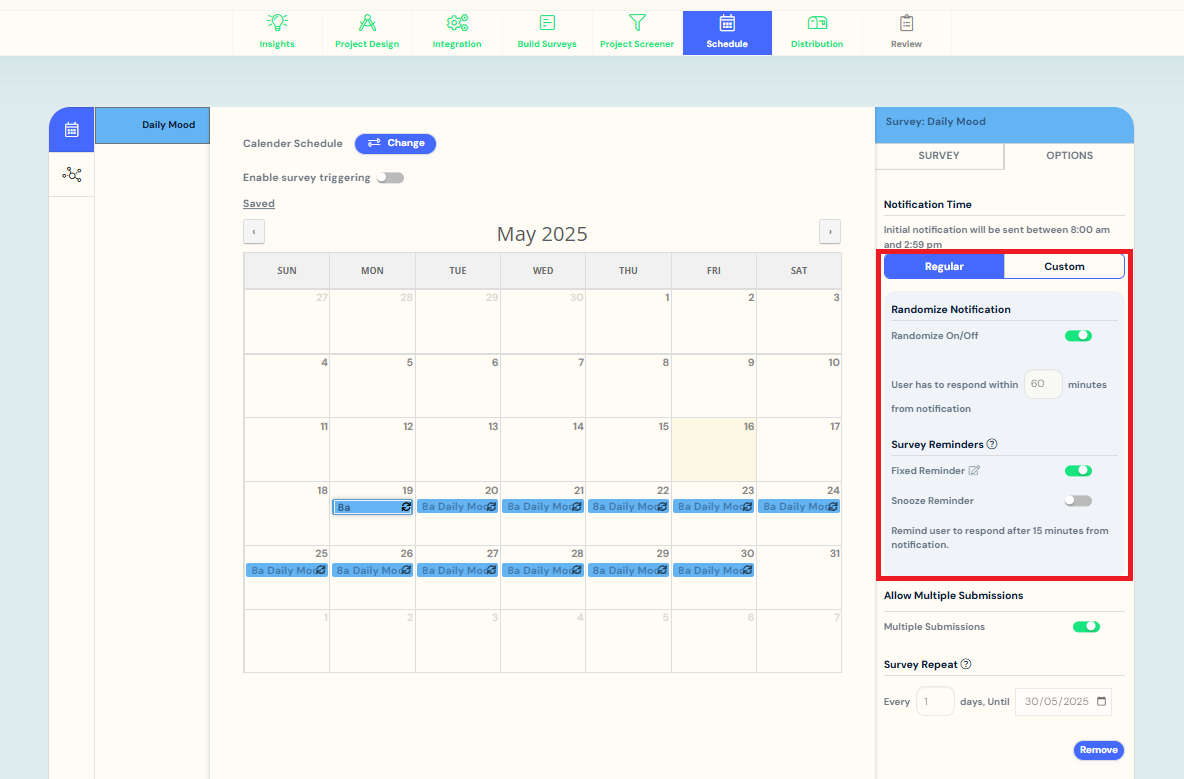The image size is (1184, 779).
Task: Open the Integration gears icon
Action: tap(457, 23)
